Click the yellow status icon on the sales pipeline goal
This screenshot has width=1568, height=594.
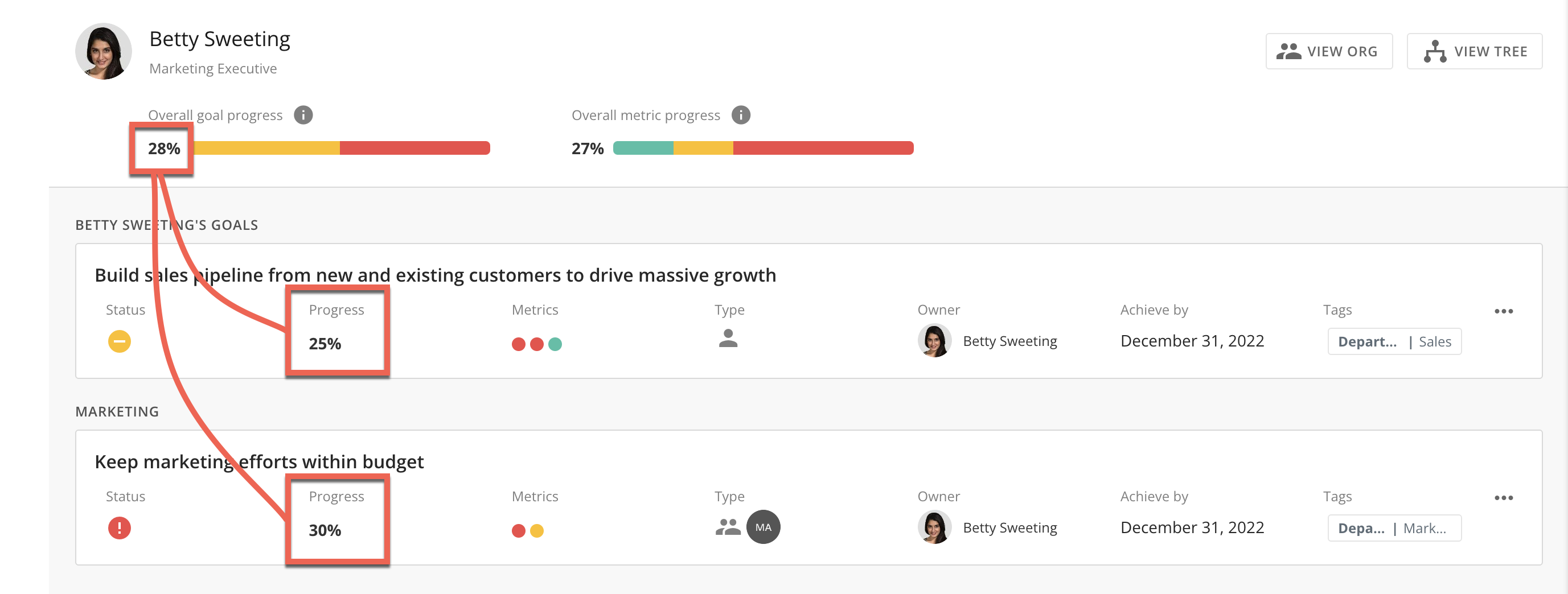[x=120, y=341]
